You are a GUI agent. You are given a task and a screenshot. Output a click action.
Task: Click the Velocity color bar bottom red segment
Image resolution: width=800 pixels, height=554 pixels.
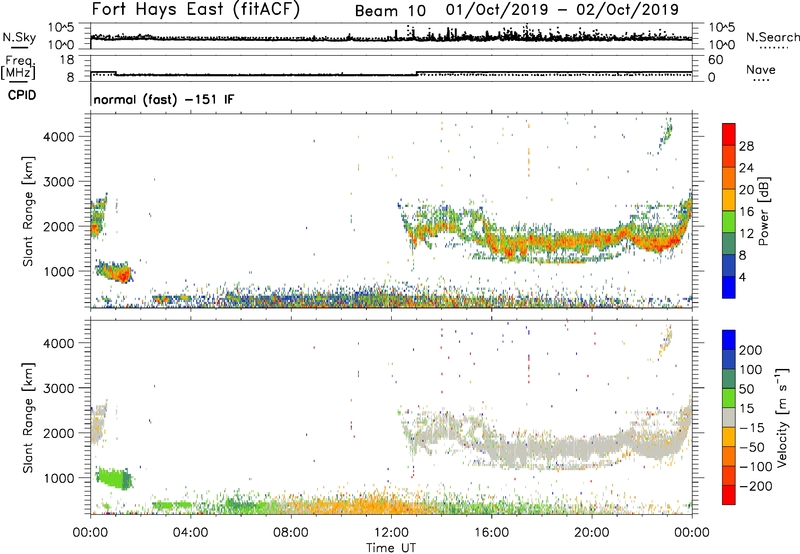(729, 495)
